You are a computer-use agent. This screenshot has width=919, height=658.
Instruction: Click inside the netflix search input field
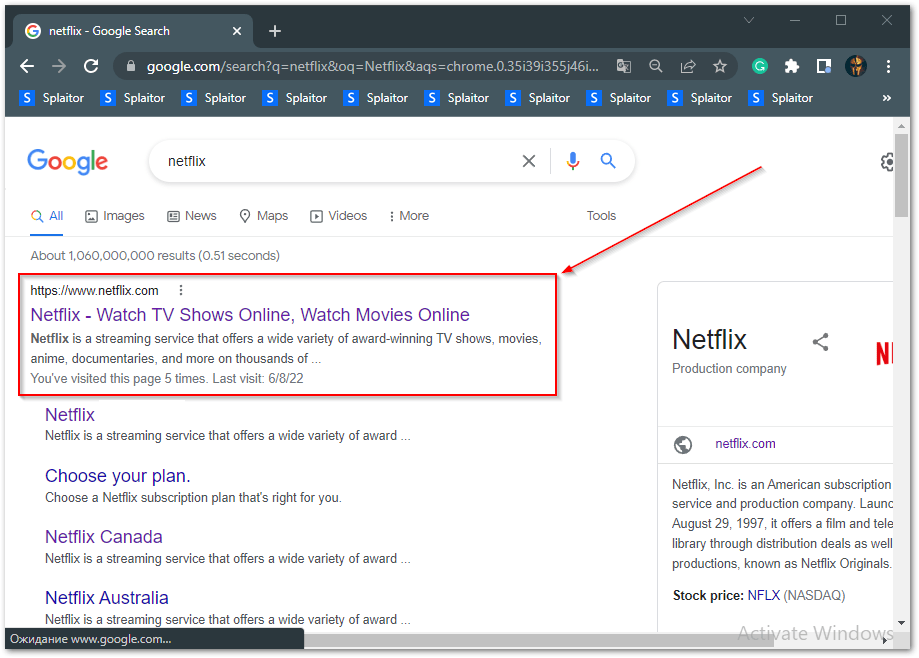(x=300, y=161)
